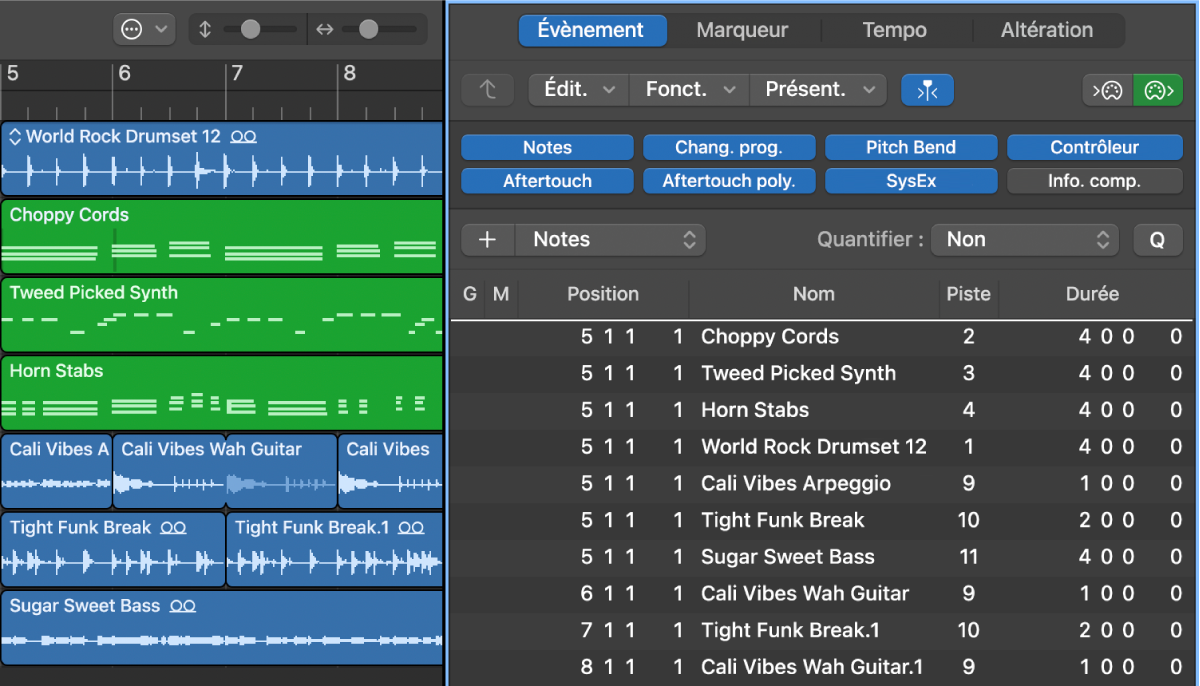Open the ellipsis options menu in tracks header

coord(144,29)
